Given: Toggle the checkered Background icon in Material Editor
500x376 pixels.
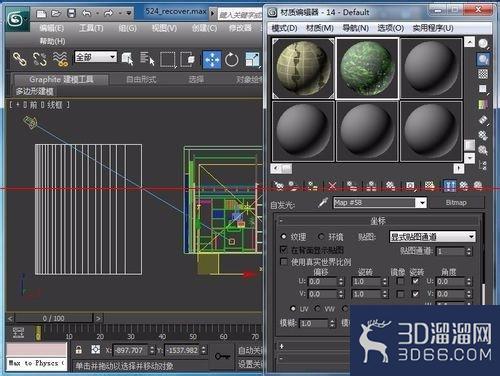Looking at the screenshot, I should click(483, 74).
